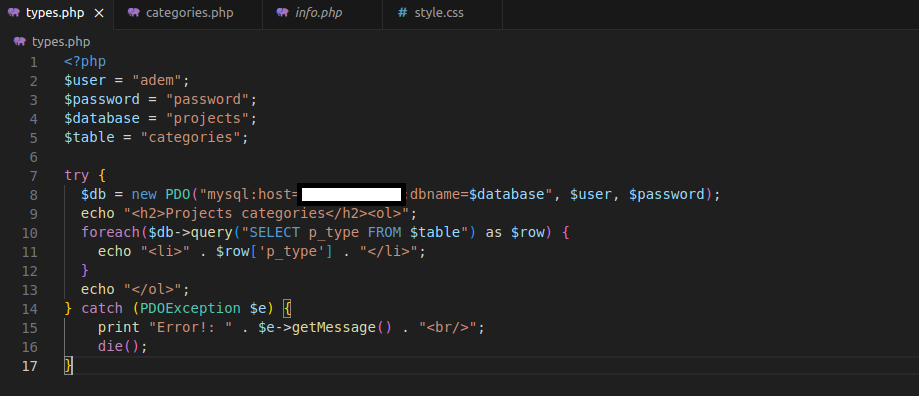919x396 pixels.
Task: Click the catch keyword on line 14
Action: (x=102, y=308)
